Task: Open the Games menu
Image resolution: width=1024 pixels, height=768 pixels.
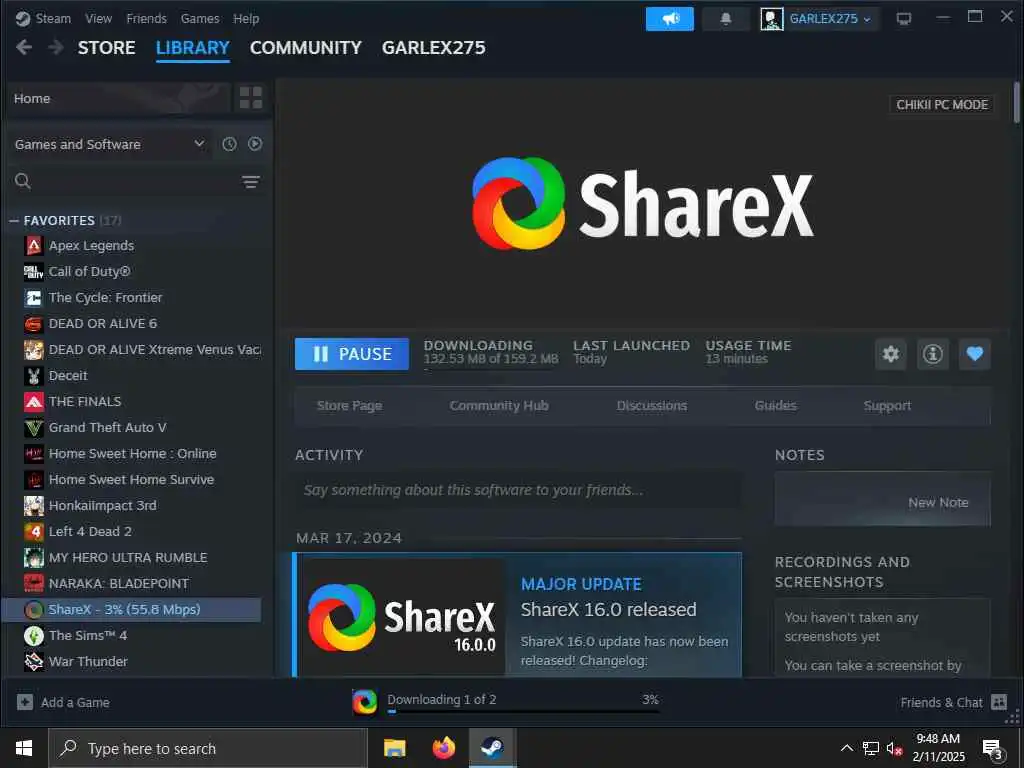Action: (x=200, y=18)
